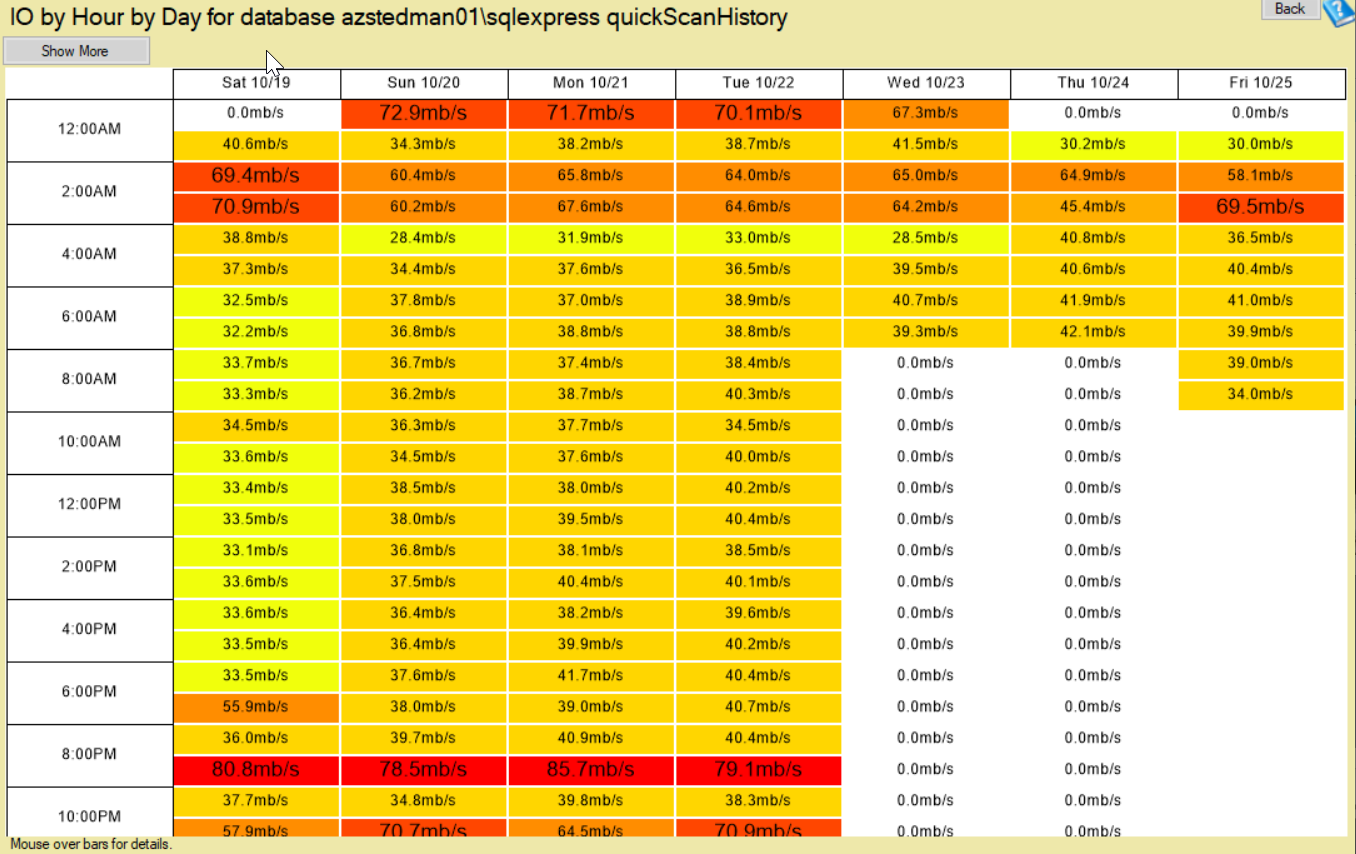The height and width of the screenshot is (854, 1356).
Task: Select the 30.2mb/s cell on Thursday
Action: click(x=1093, y=144)
